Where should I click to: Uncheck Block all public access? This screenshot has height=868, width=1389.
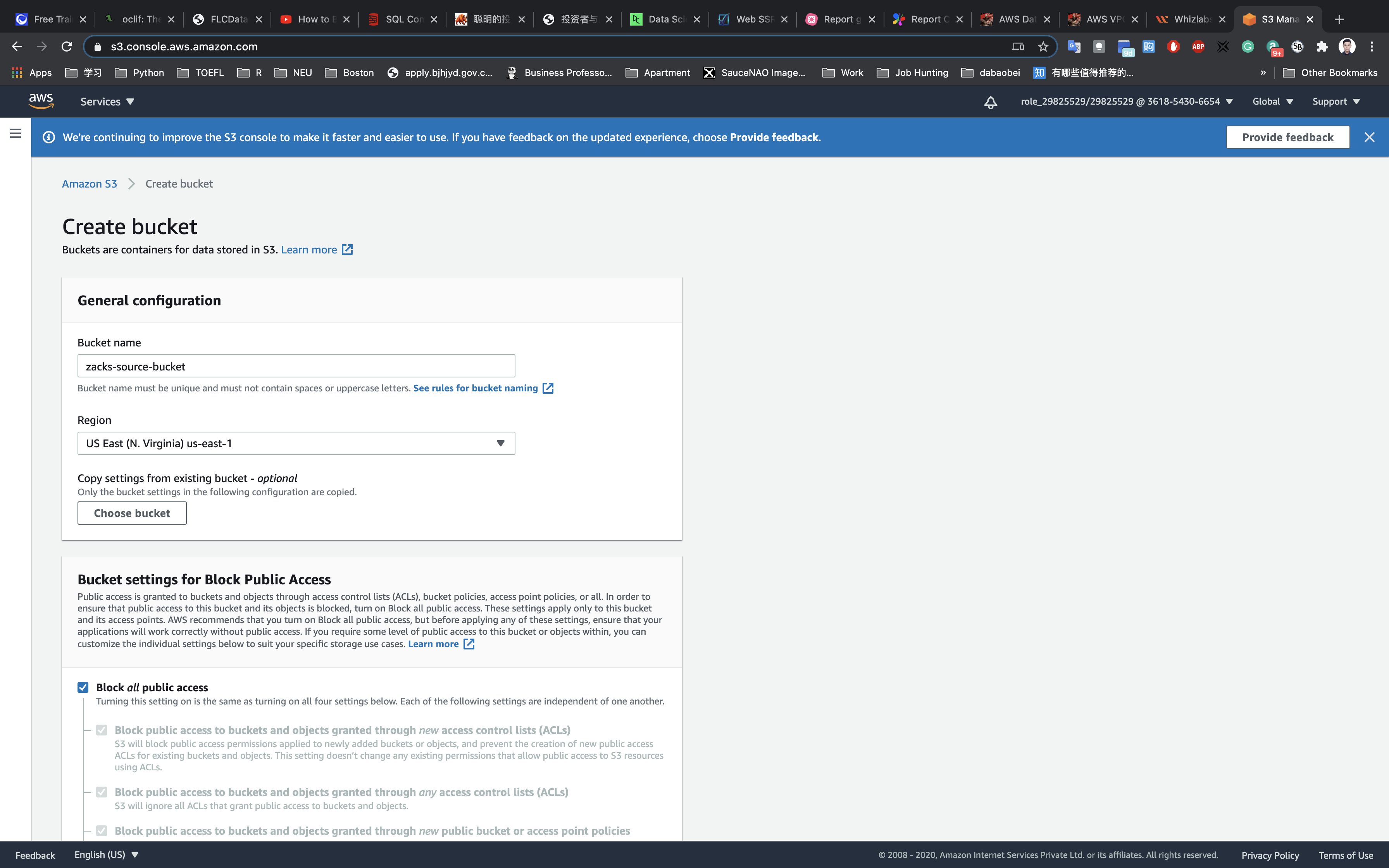pyautogui.click(x=83, y=687)
